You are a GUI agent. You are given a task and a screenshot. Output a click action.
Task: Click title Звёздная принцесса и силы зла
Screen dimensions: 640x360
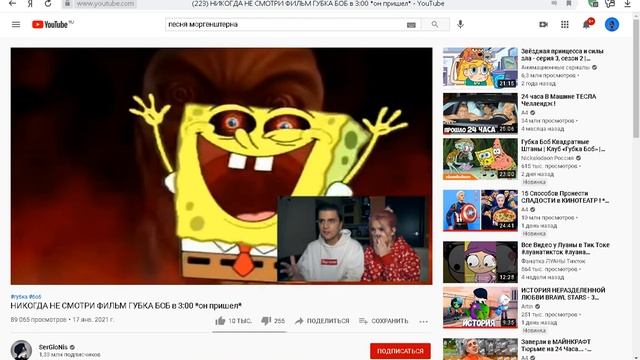(x=562, y=55)
